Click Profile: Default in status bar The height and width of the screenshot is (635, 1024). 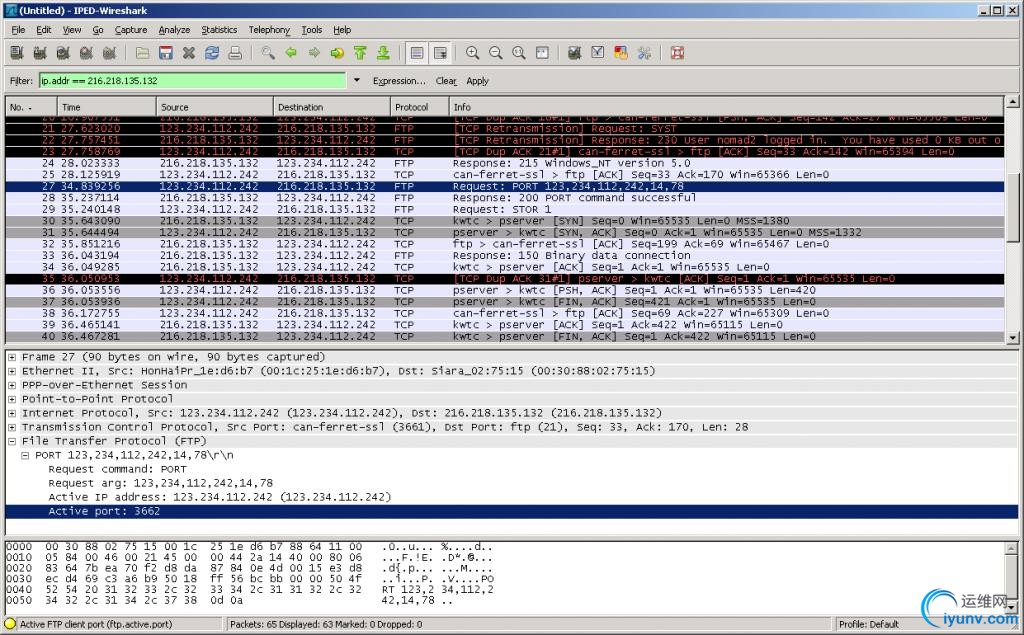click(x=869, y=624)
